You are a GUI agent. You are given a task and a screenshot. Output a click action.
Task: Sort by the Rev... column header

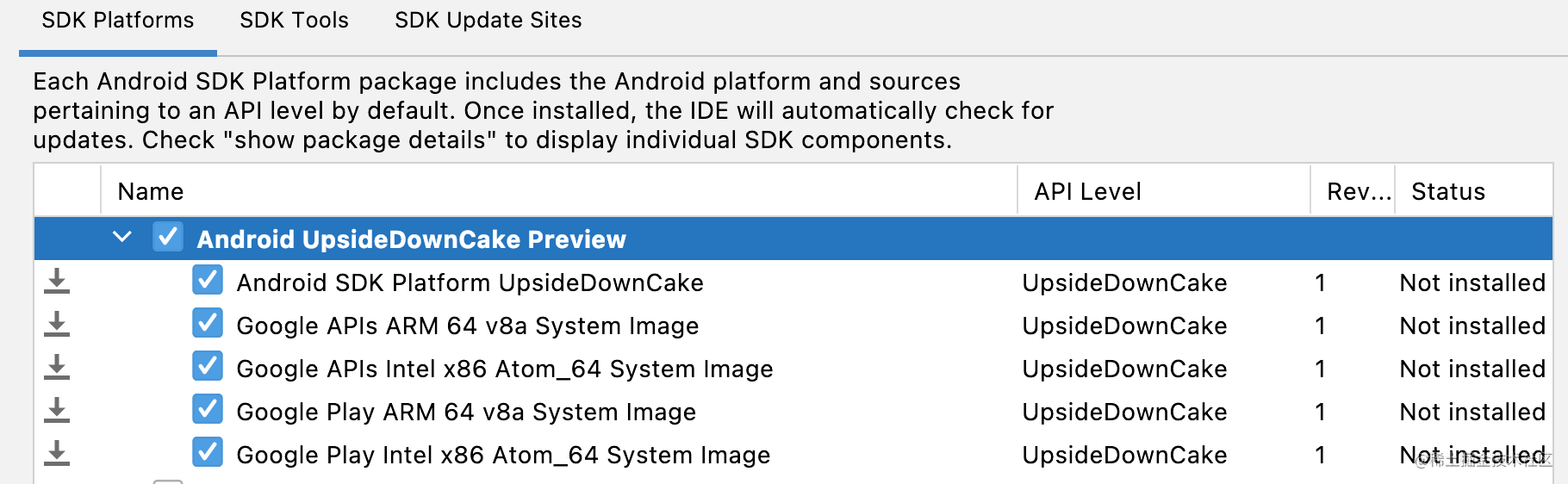click(1353, 191)
